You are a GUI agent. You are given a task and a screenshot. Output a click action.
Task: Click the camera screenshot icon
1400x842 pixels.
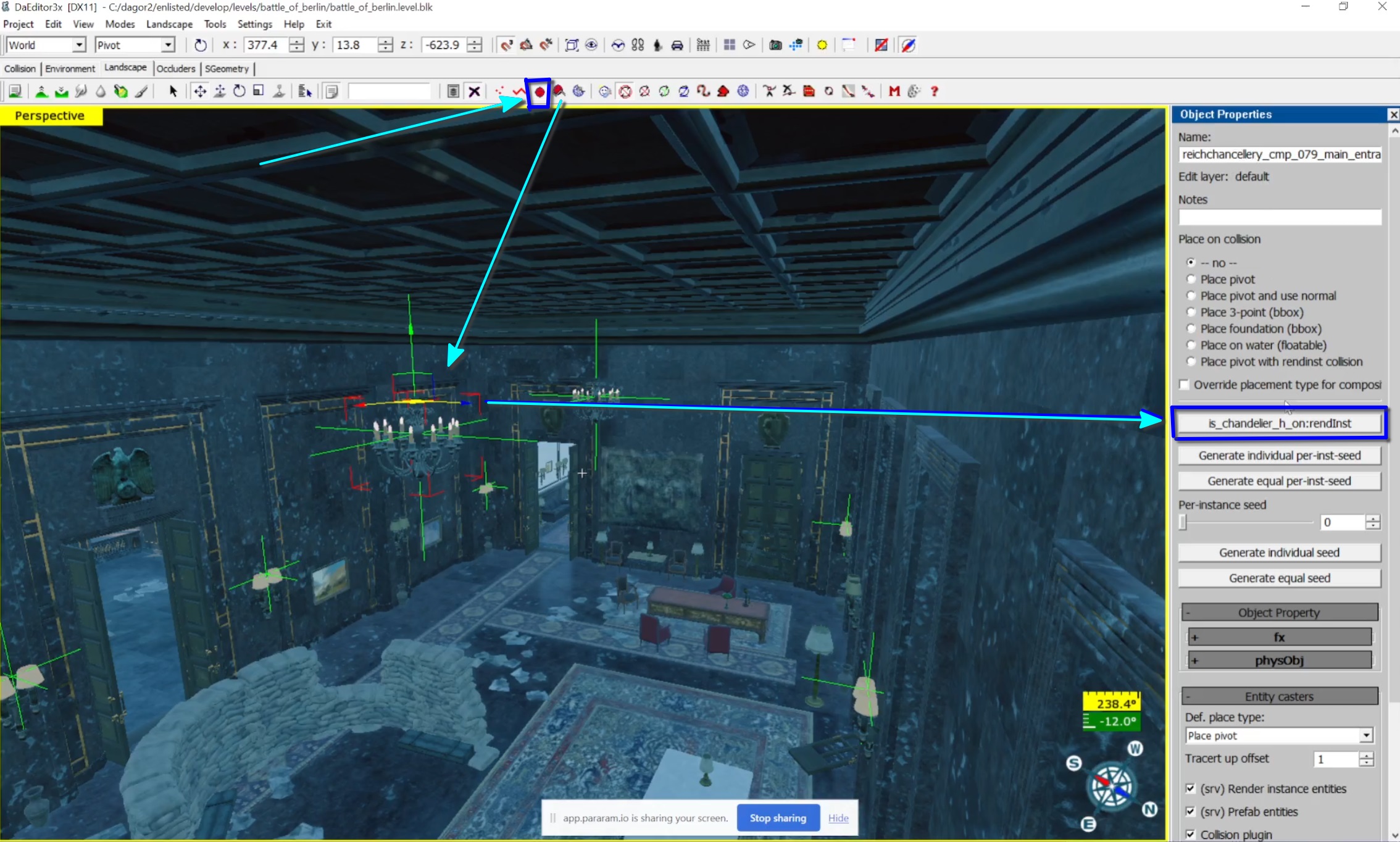tap(775, 45)
